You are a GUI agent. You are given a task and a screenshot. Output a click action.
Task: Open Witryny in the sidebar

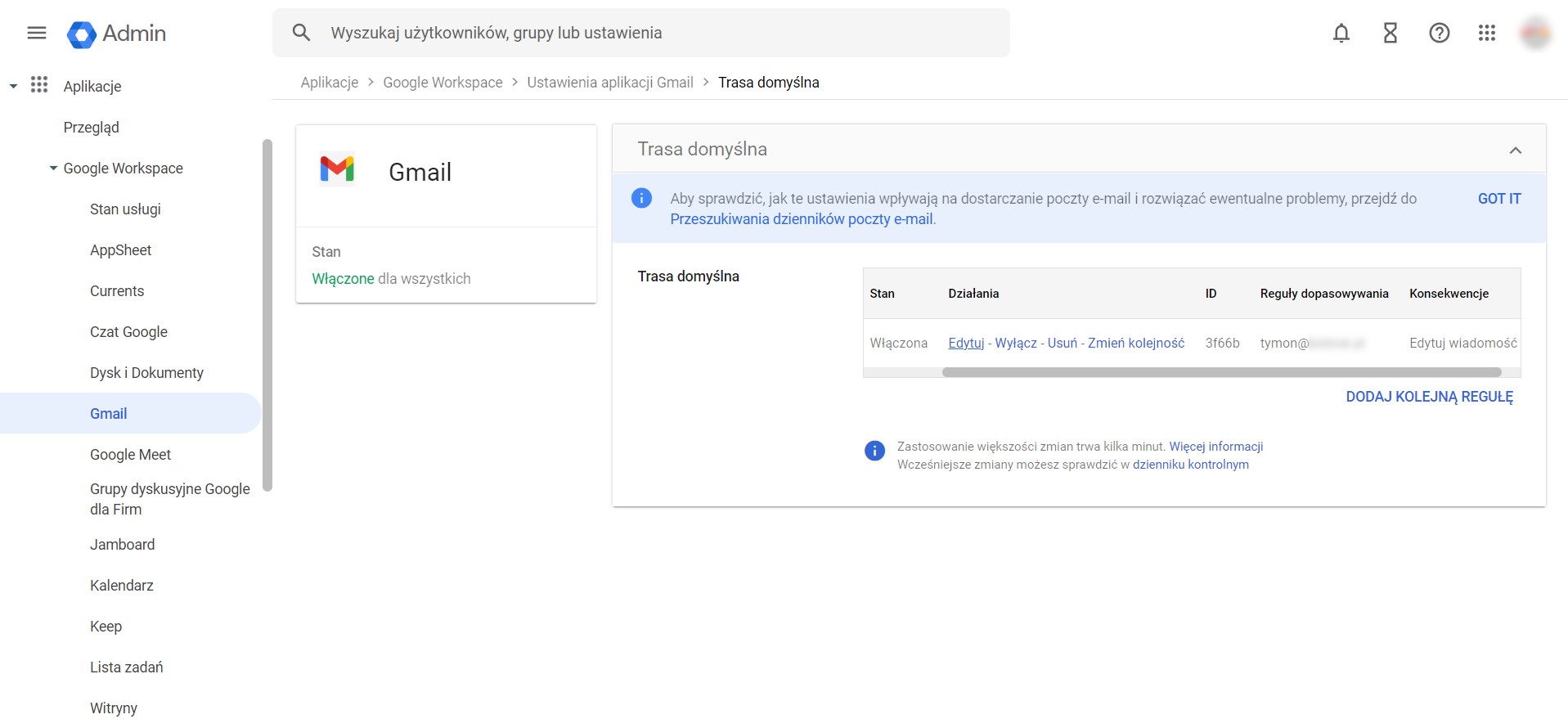pos(114,708)
